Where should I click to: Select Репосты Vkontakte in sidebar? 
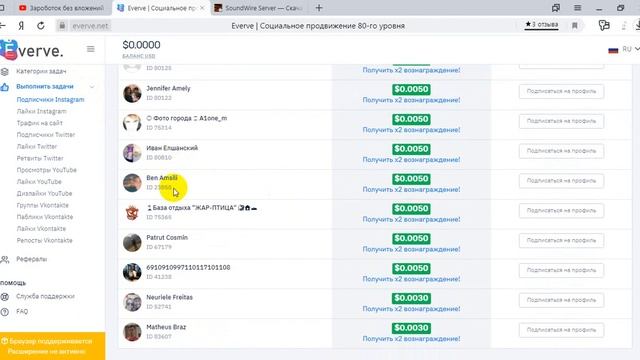click(x=44, y=240)
